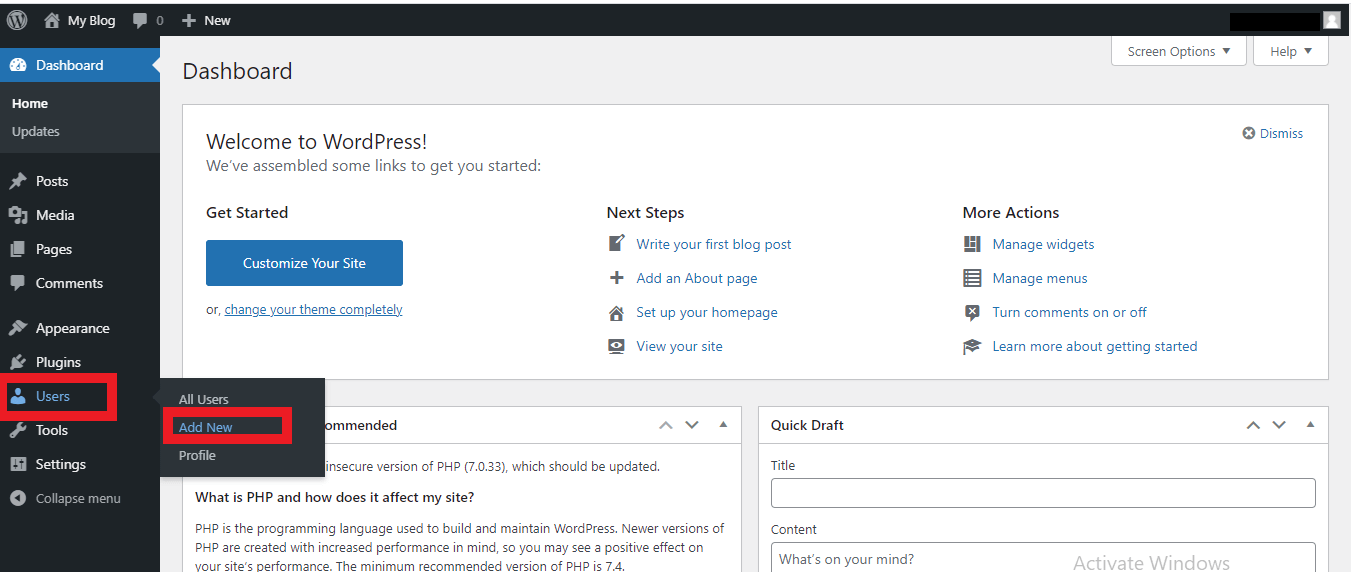Open the Tools wrench icon
The width and height of the screenshot is (1351, 572).
[18, 430]
